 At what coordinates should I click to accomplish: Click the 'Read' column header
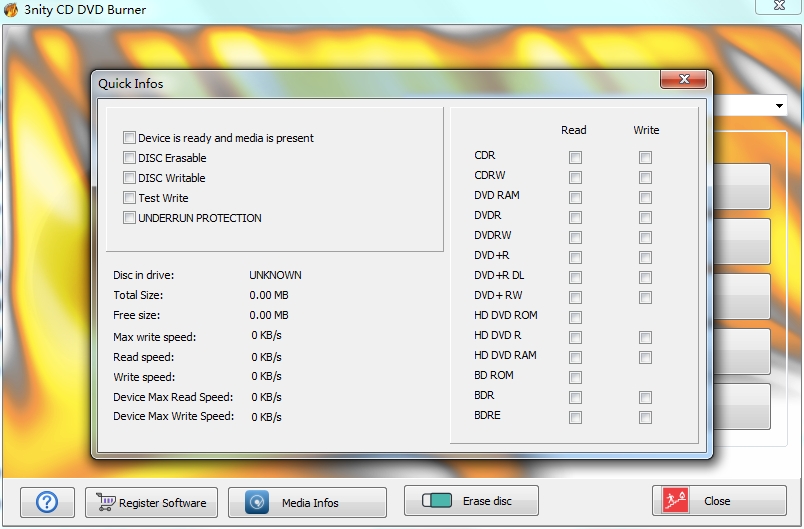click(574, 130)
